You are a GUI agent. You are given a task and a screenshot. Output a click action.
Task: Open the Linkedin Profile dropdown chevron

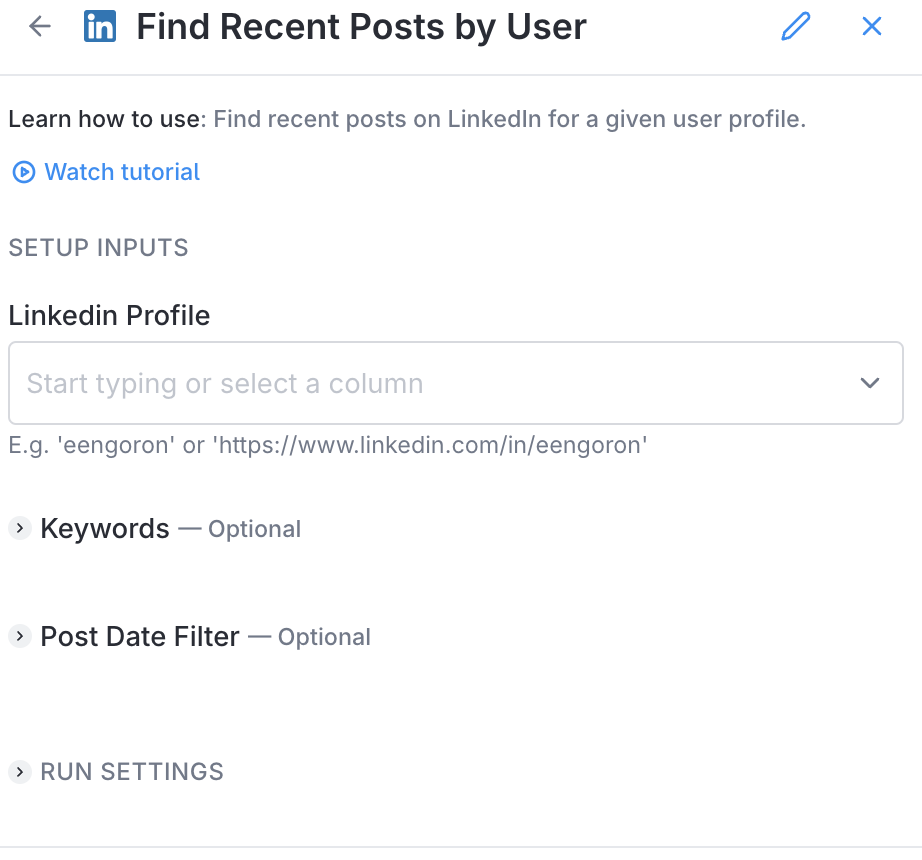click(870, 384)
